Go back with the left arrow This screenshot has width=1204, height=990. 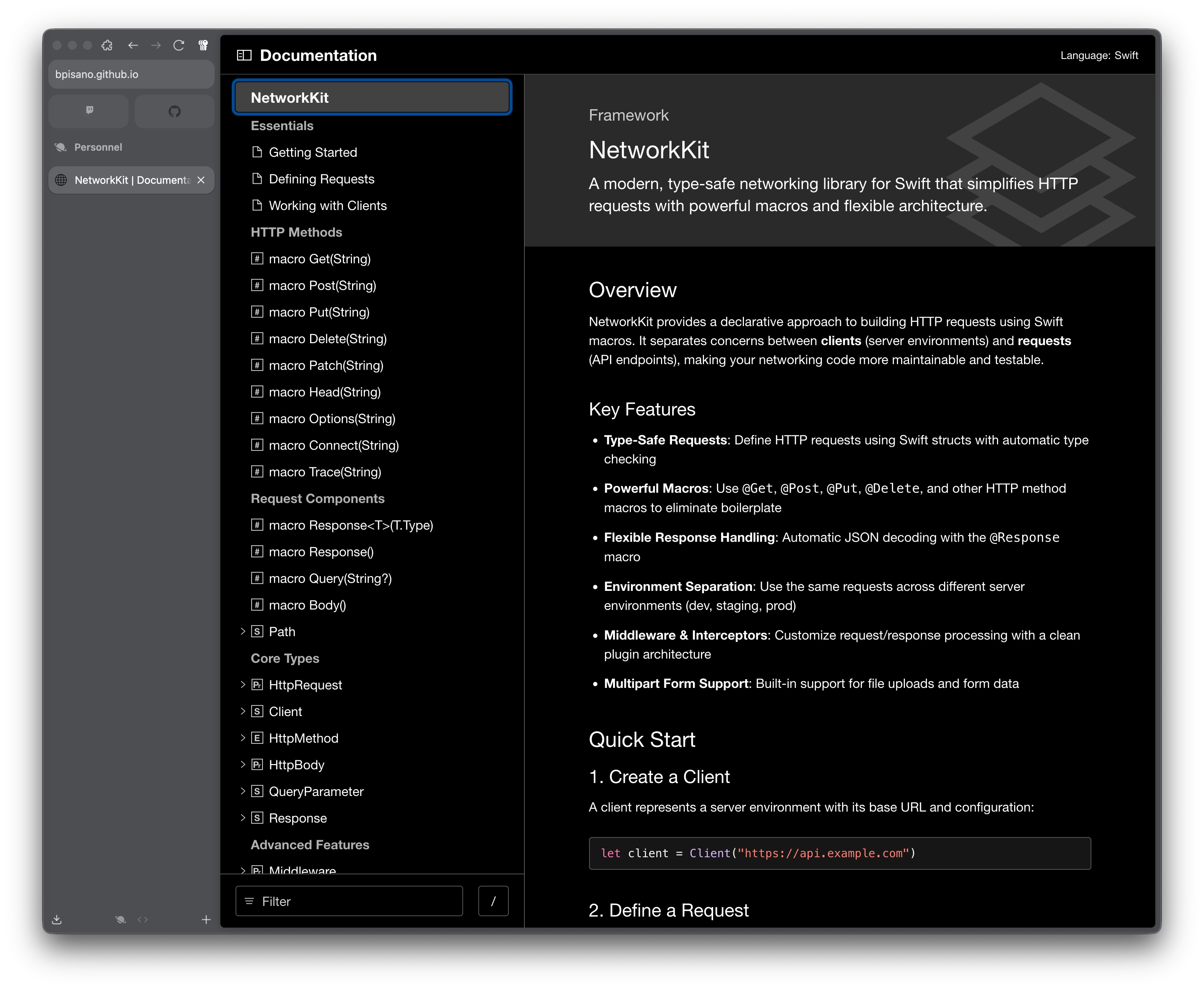(133, 45)
